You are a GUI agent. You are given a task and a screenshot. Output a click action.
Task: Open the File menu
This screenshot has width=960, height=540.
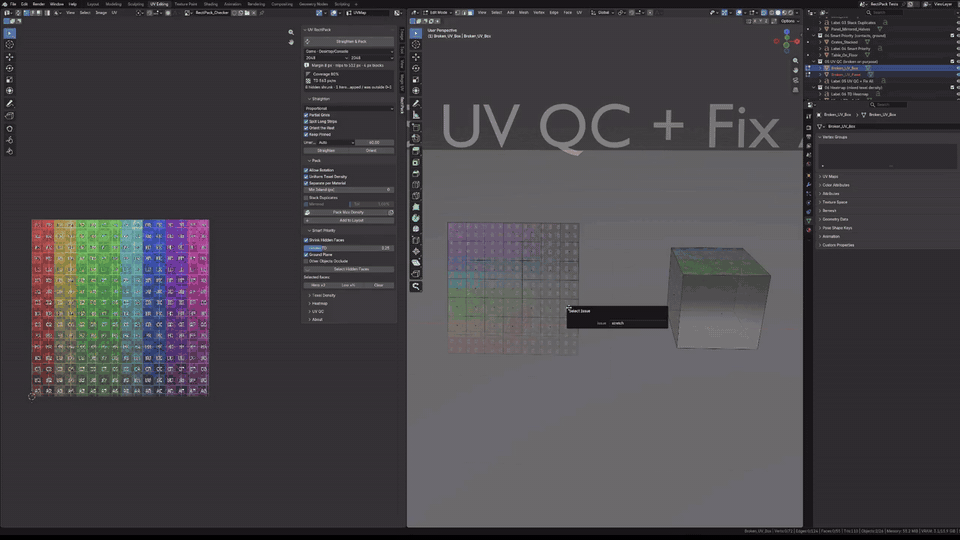tap(13, 4)
